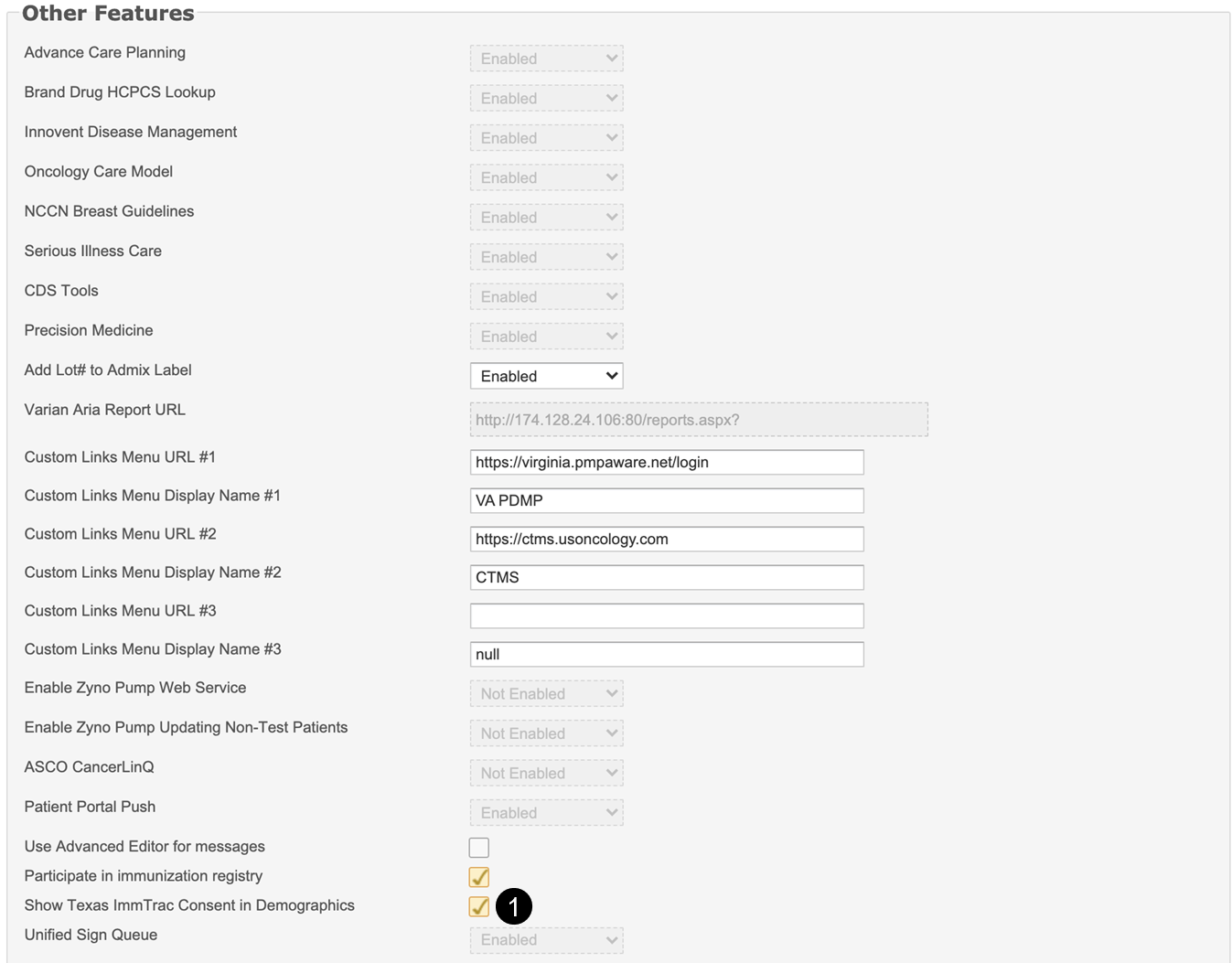Toggle Use Advanced Editor for messages checkbox

pos(478,848)
